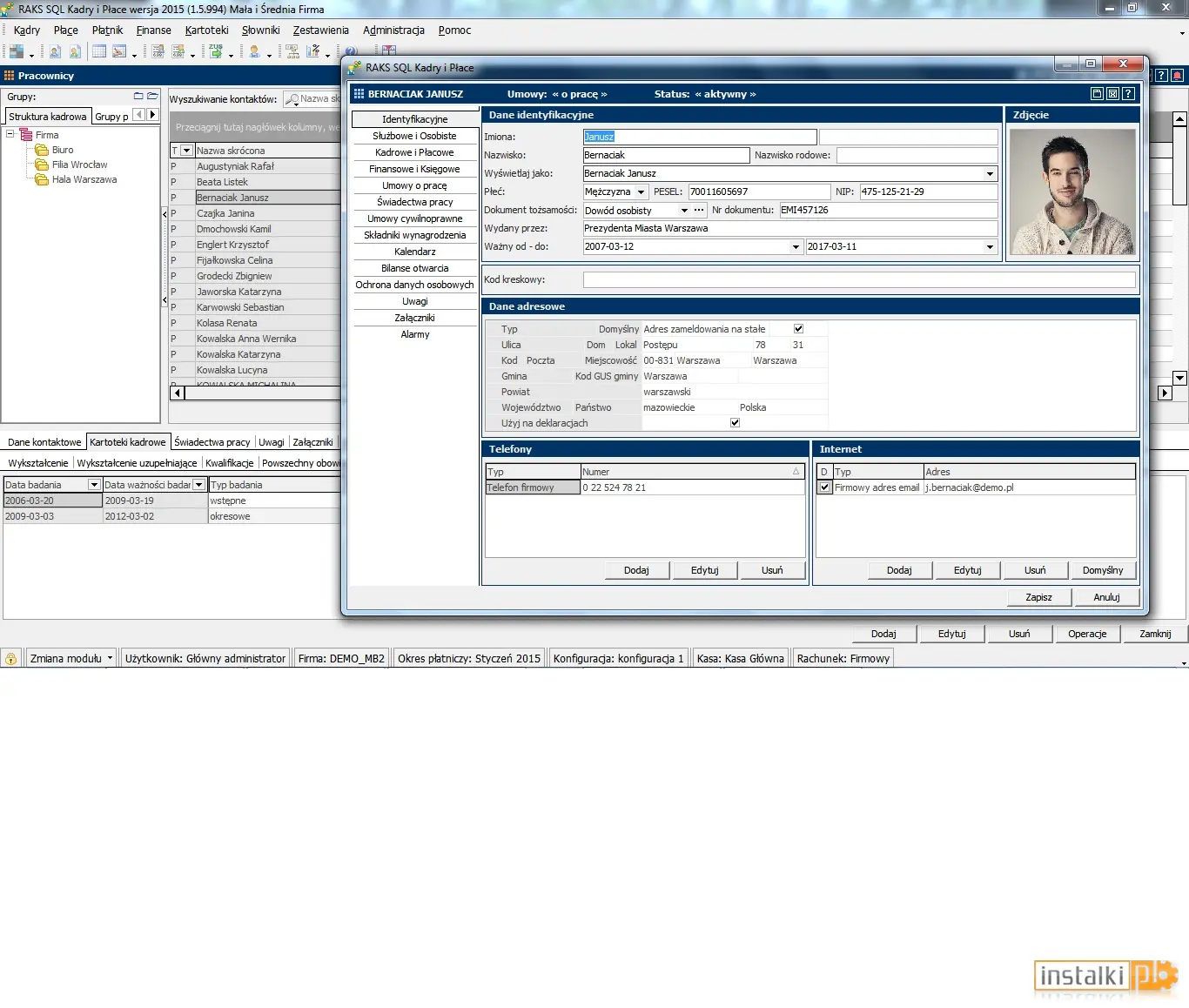Click Dodaj under the Telefony list

636,570
